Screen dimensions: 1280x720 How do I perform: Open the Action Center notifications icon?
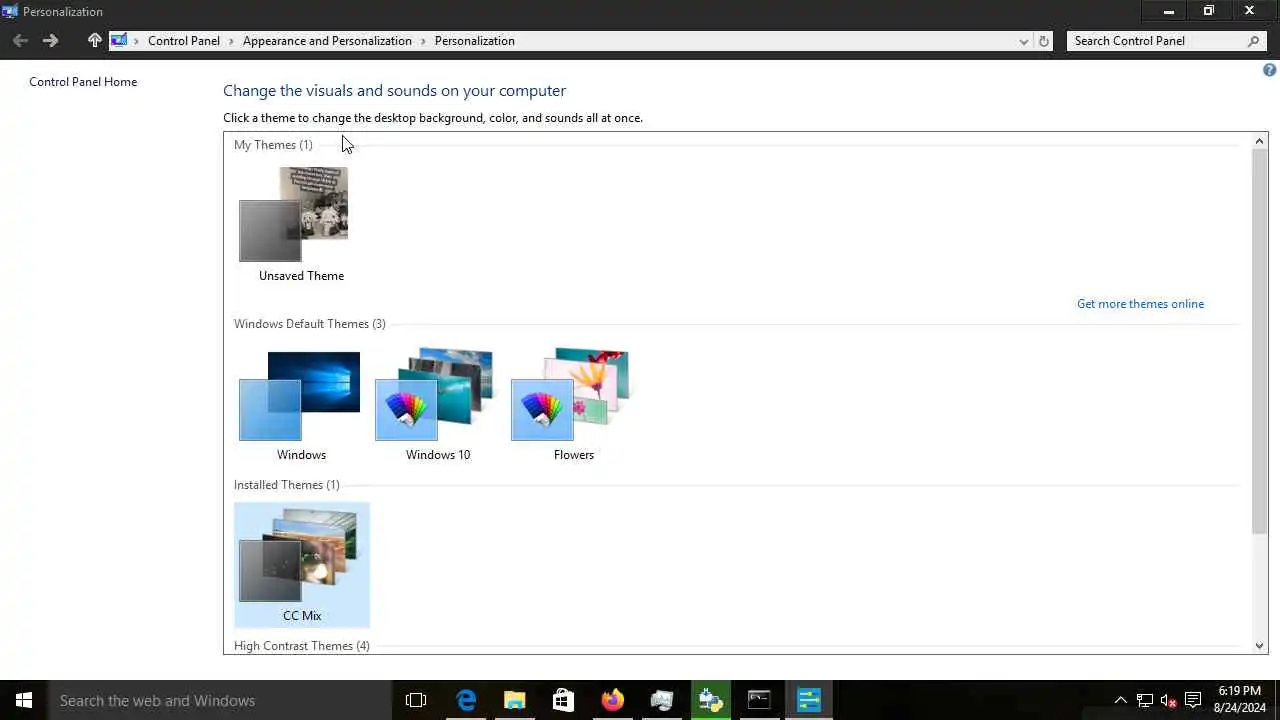pyautogui.click(x=1193, y=700)
